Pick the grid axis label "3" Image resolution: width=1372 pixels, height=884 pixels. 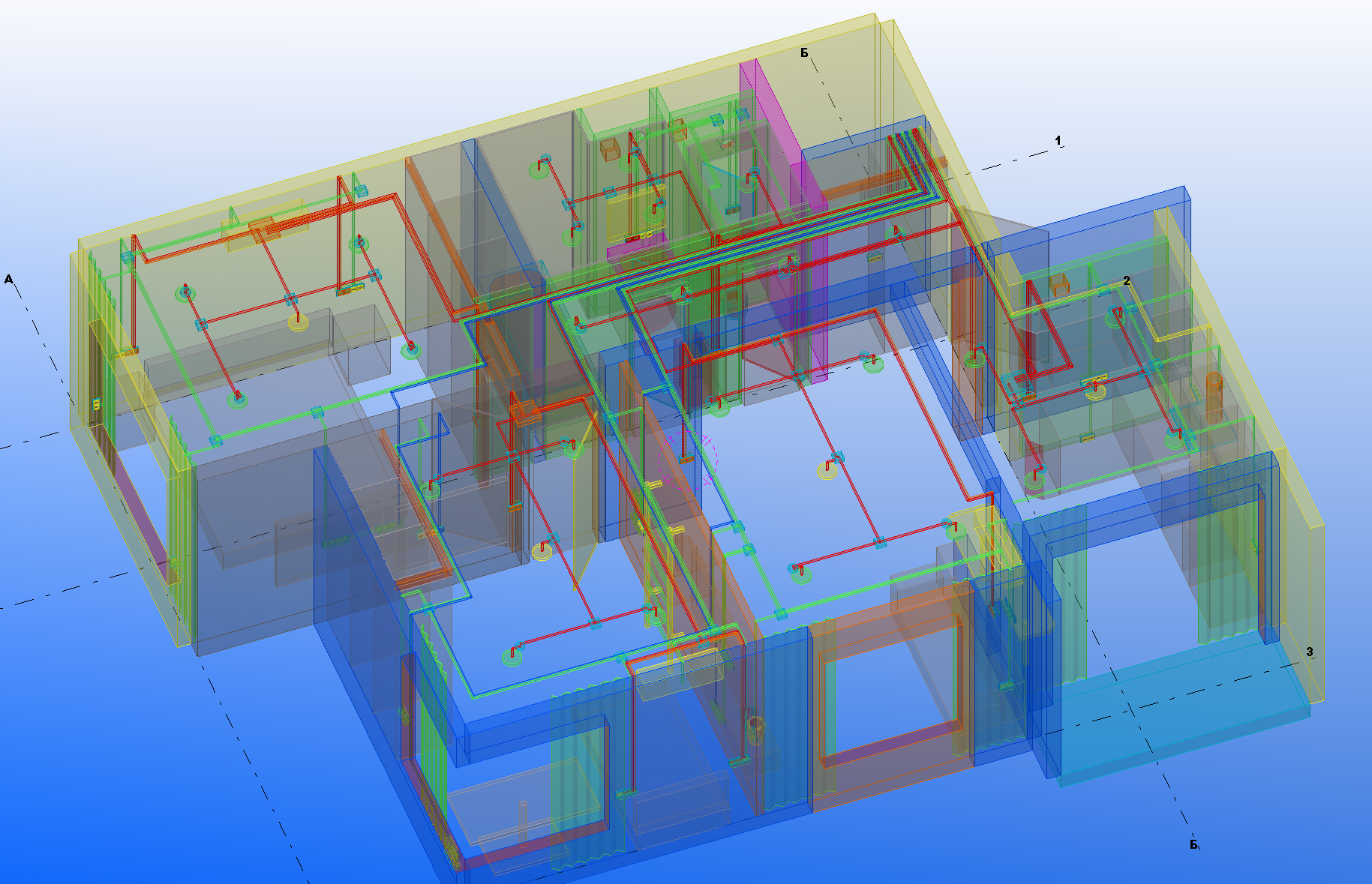click(1310, 652)
